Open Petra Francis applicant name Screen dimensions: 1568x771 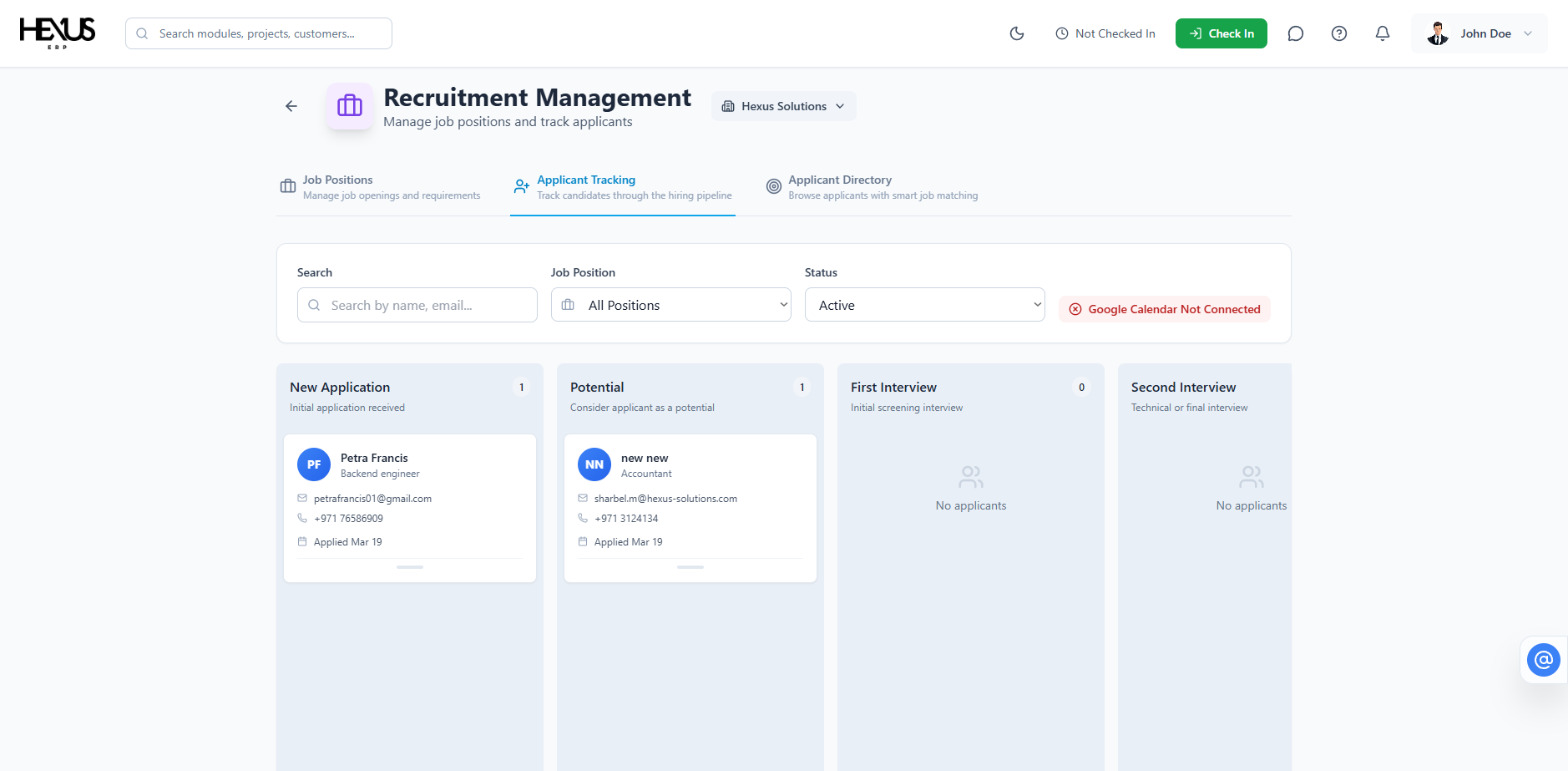point(374,458)
